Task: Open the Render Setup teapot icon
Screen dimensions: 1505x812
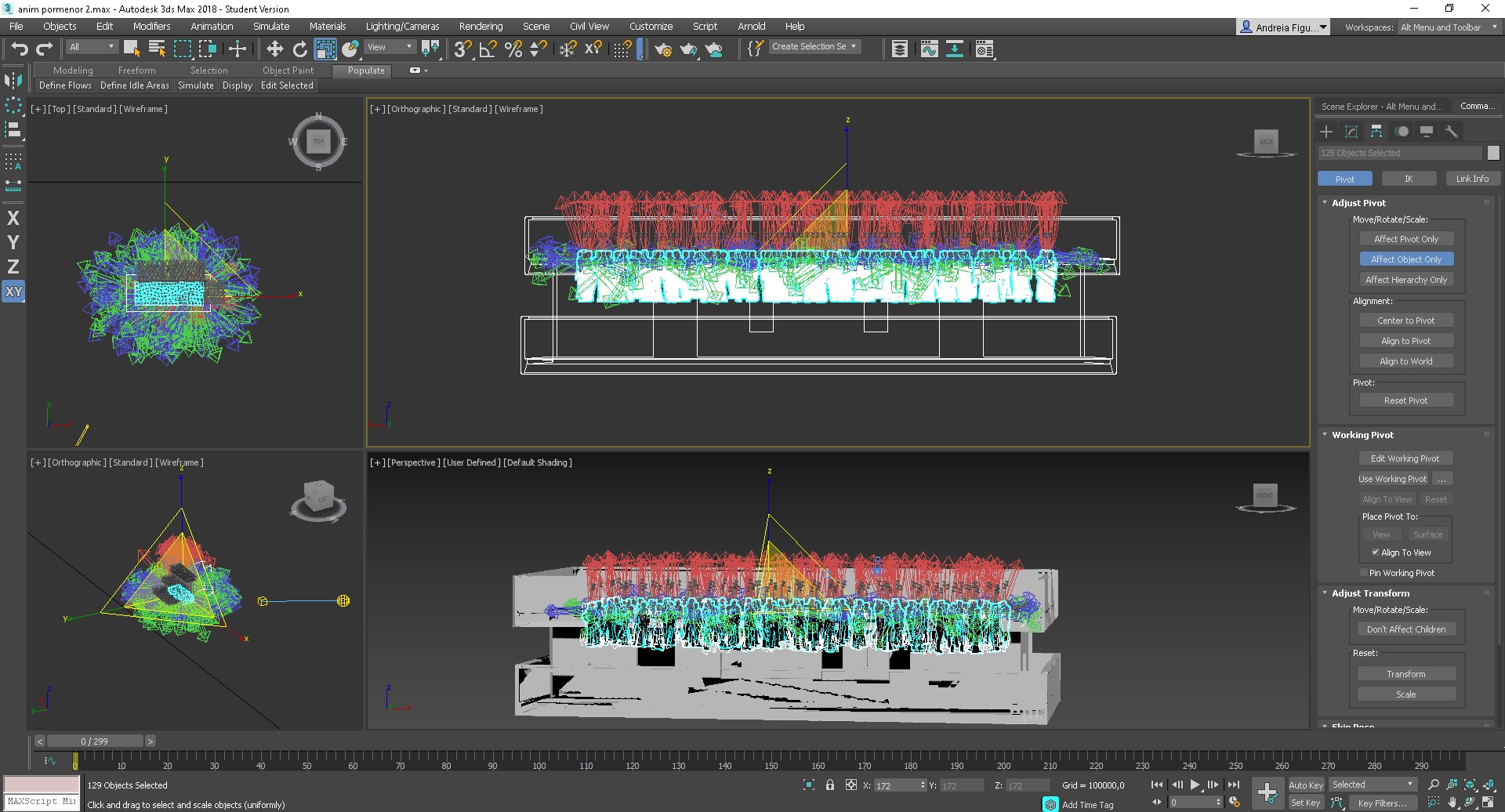Action: pos(663,49)
